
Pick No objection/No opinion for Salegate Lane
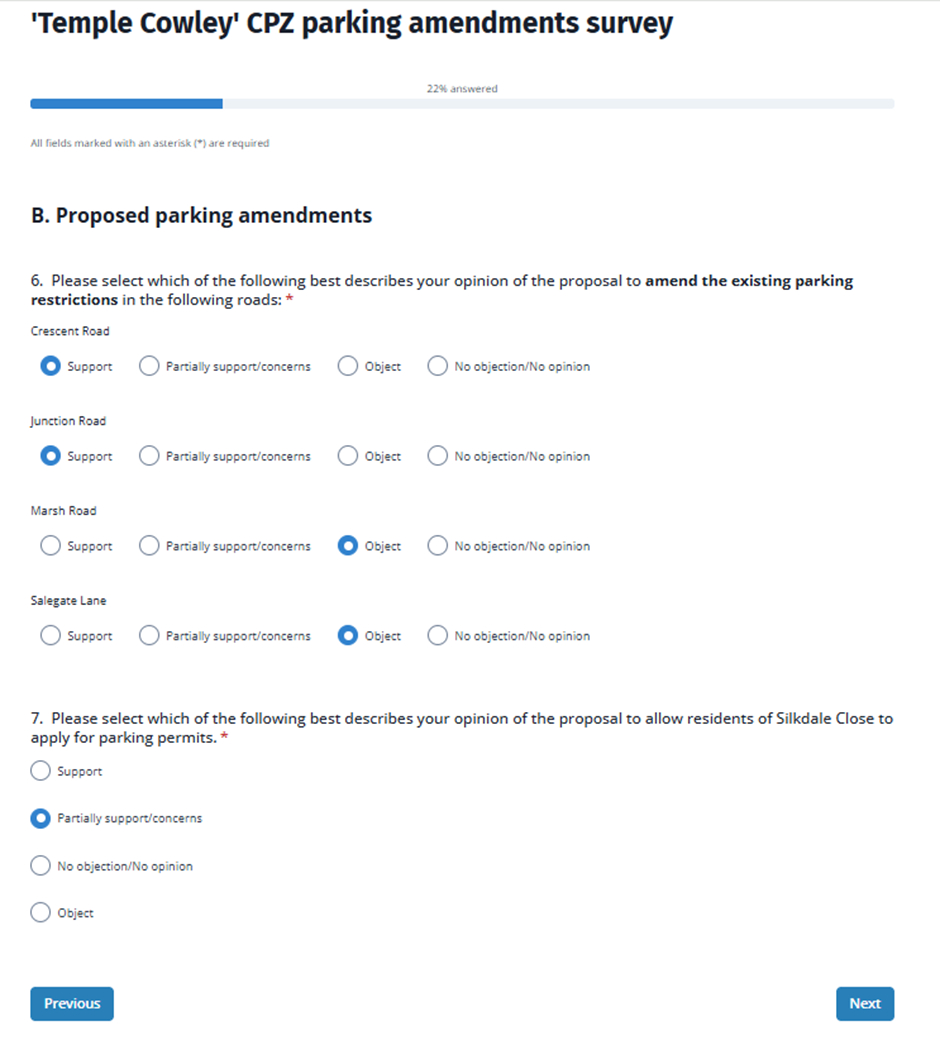[437, 636]
